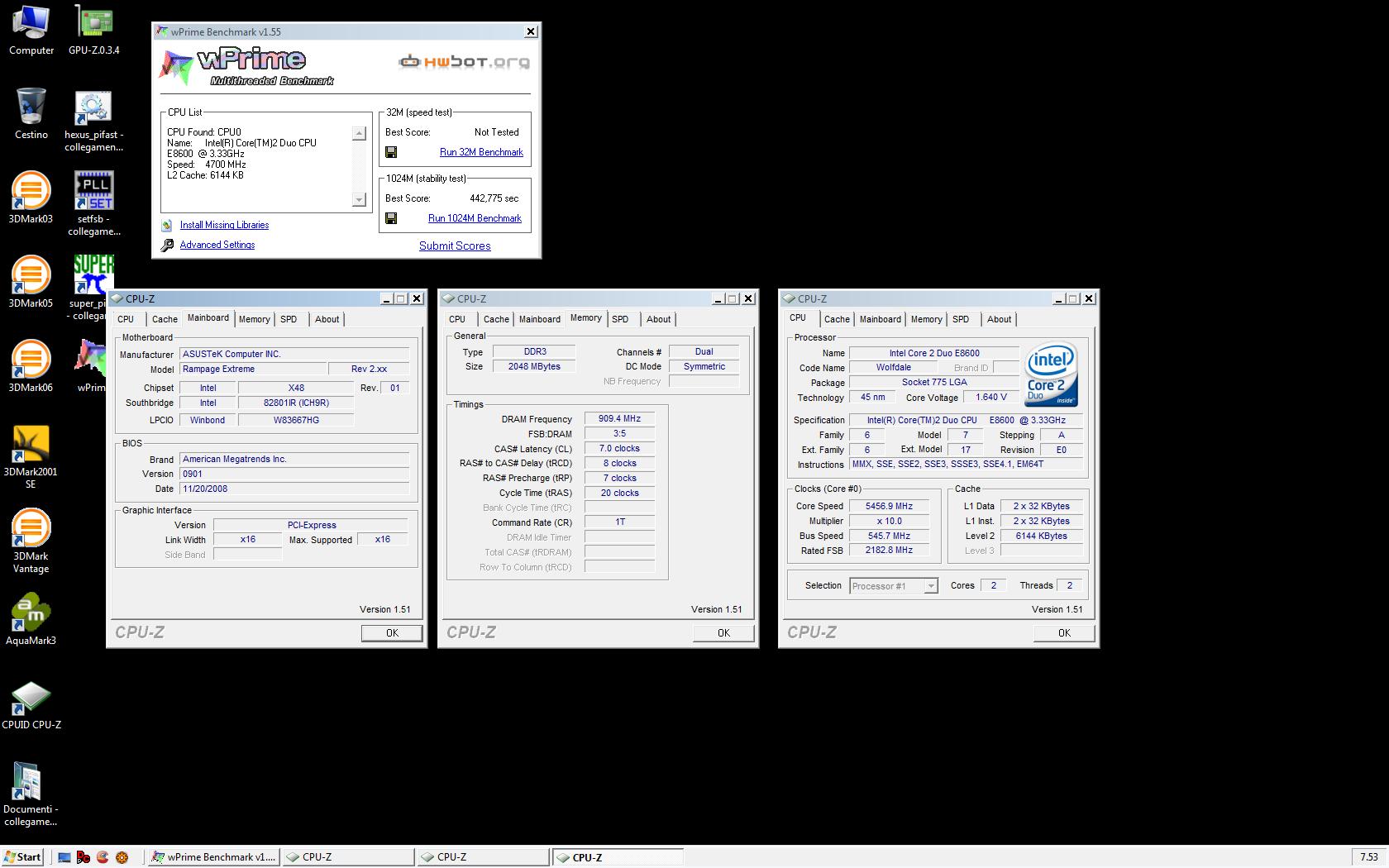Open the Install Missing Libraries link
The image size is (1389, 868).
[224, 225]
